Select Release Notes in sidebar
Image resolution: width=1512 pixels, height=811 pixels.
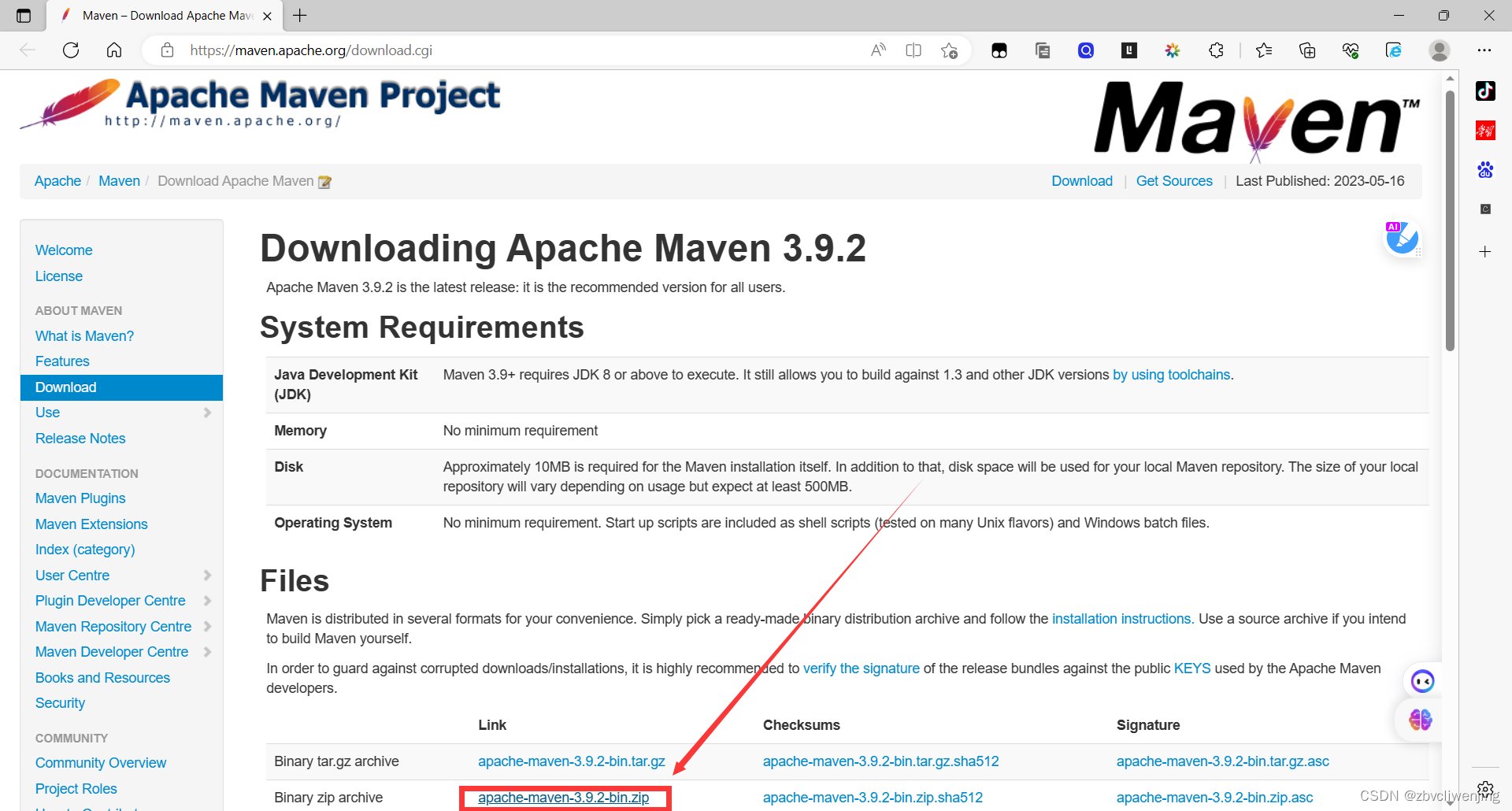point(80,438)
